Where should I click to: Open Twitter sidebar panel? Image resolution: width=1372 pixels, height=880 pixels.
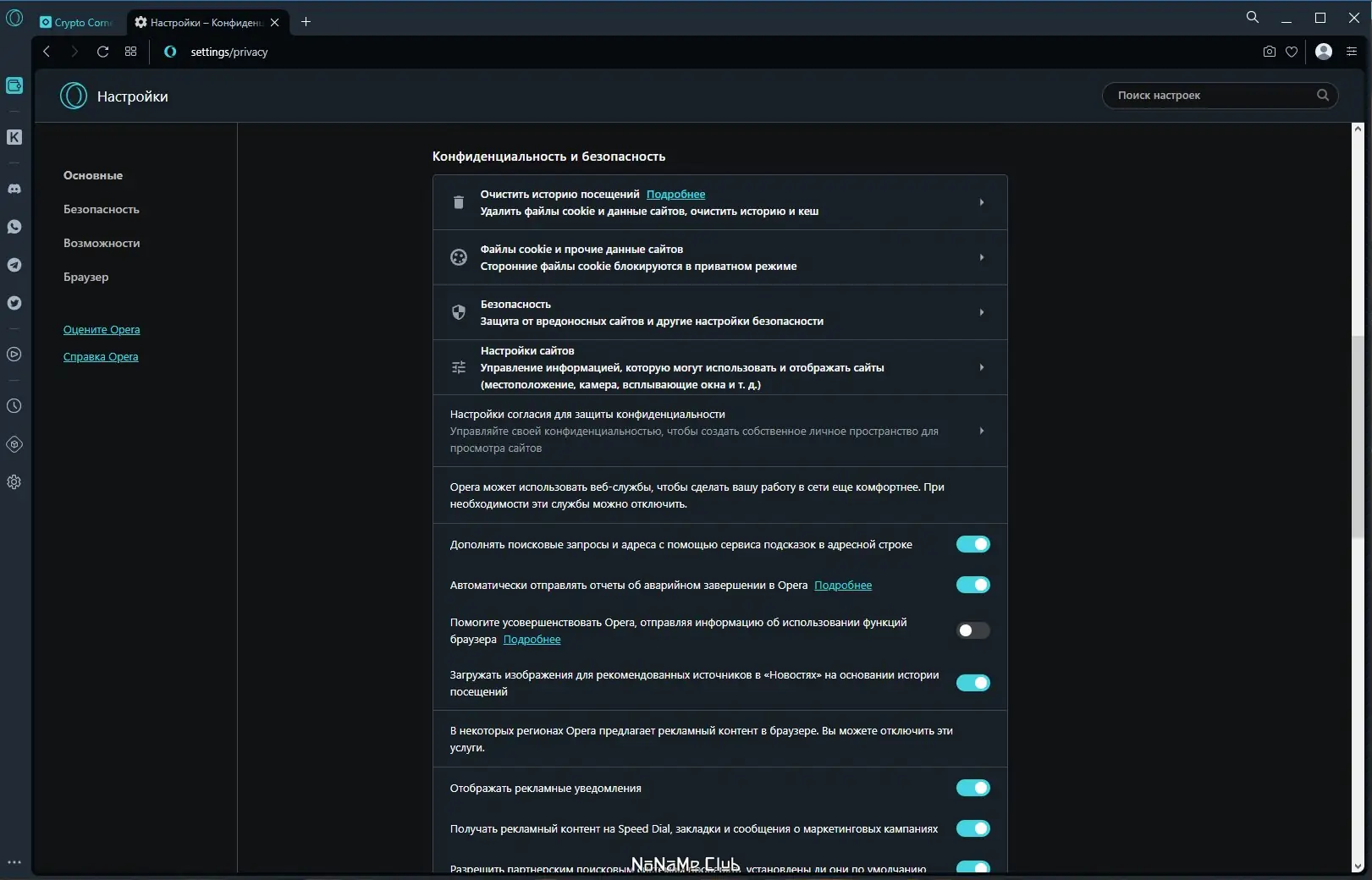[14, 303]
